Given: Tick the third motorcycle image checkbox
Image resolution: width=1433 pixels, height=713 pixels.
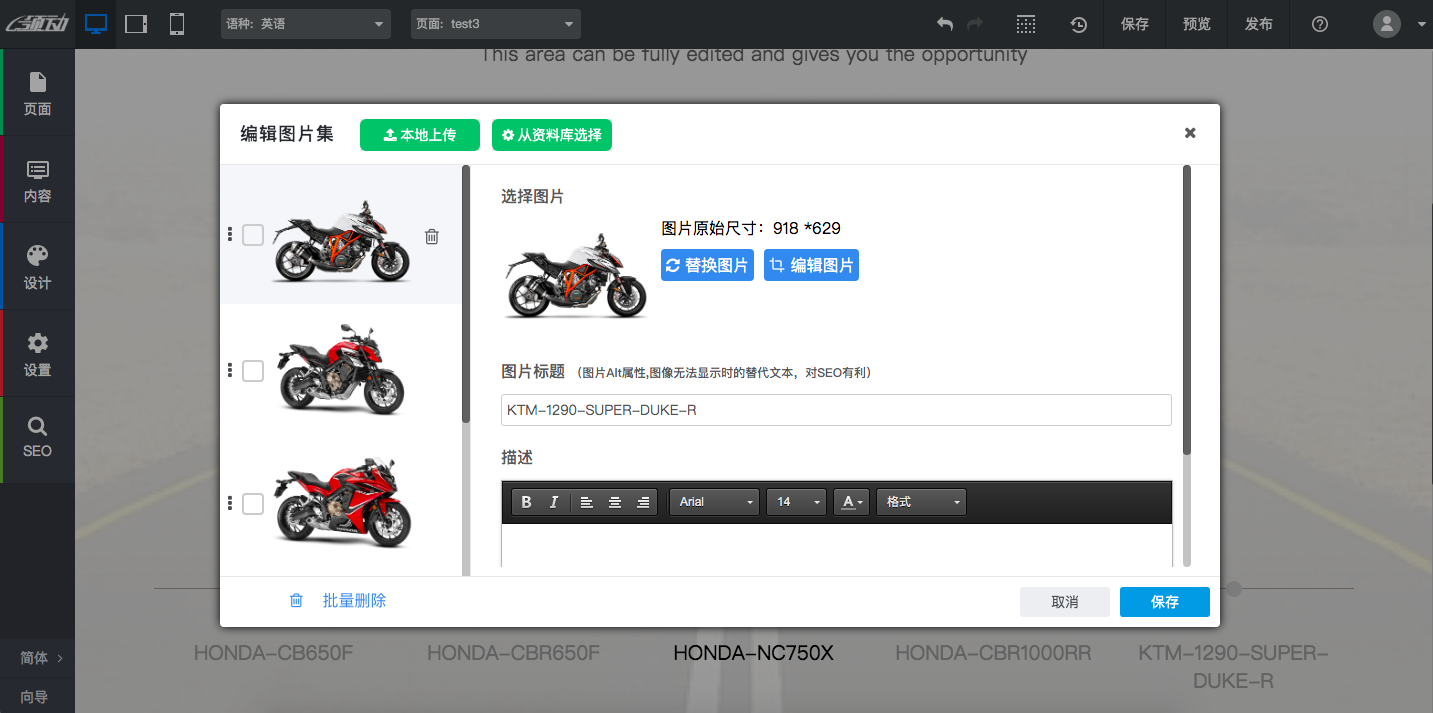Looking at the screenshot, I should click(253, 504).
